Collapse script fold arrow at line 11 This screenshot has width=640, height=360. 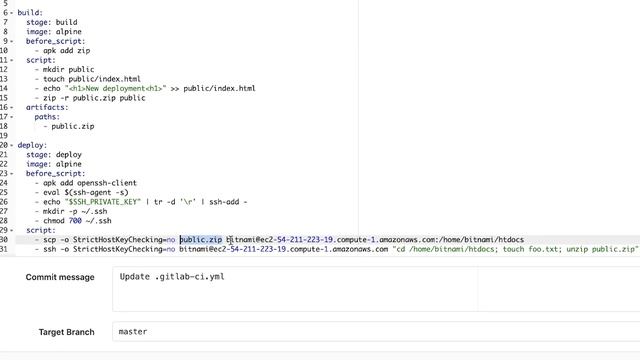[11, 60]
